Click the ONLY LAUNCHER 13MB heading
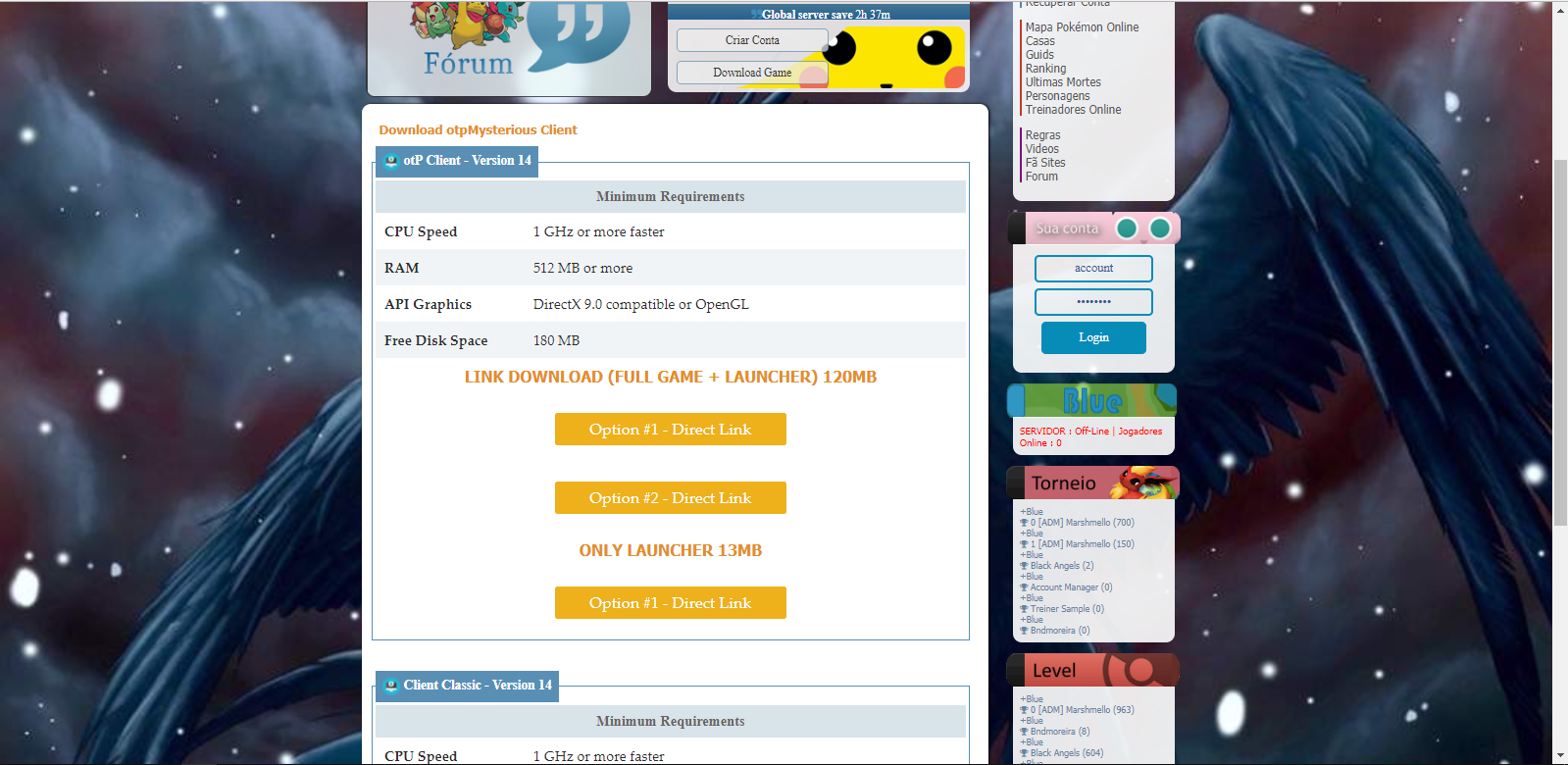This screenshot has width=1568, height=765. point(671,551)
